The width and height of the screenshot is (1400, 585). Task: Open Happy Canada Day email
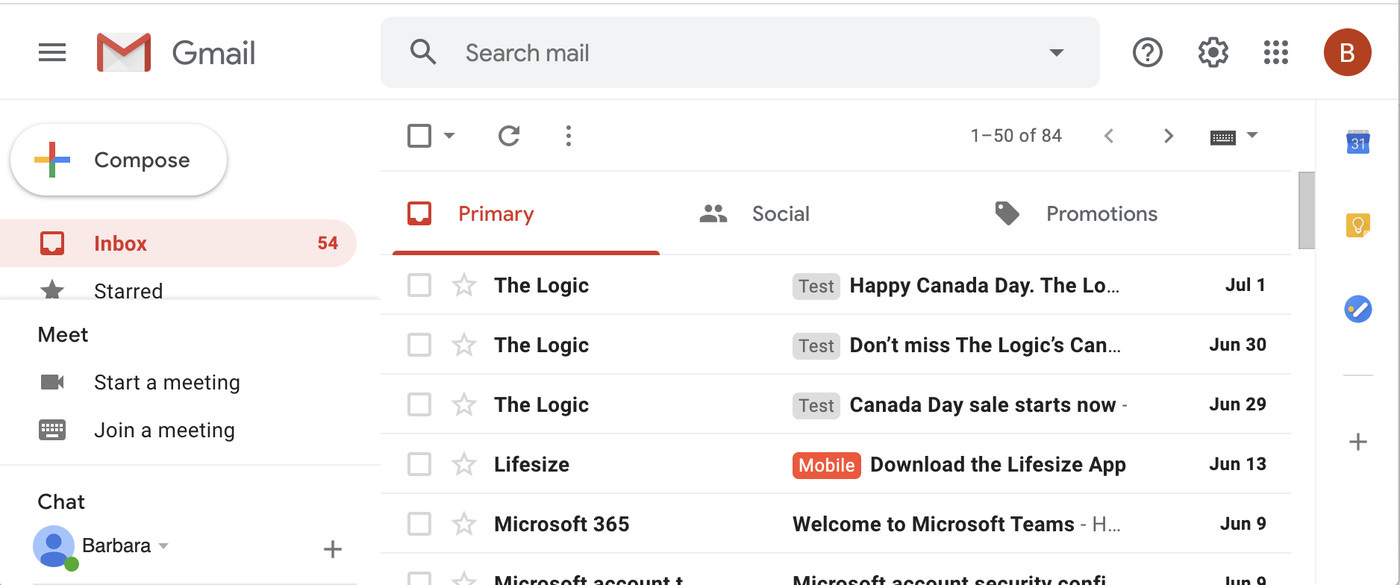click(835, 285)
